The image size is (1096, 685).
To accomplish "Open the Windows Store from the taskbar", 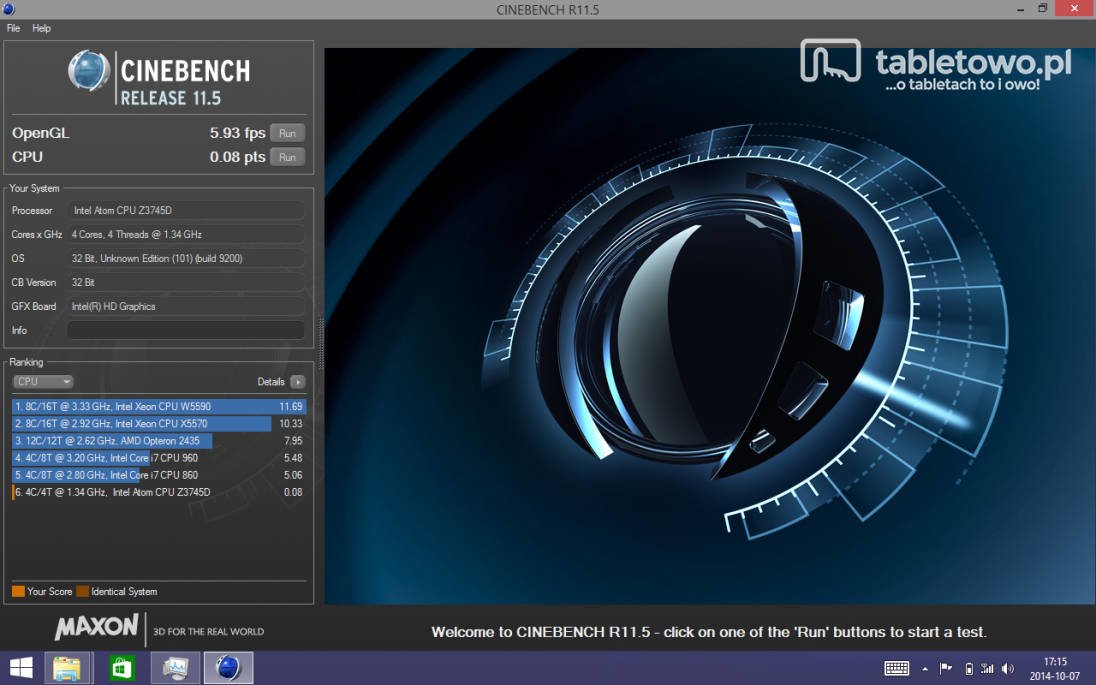I will pyautogui.click(x=122, y=668).
